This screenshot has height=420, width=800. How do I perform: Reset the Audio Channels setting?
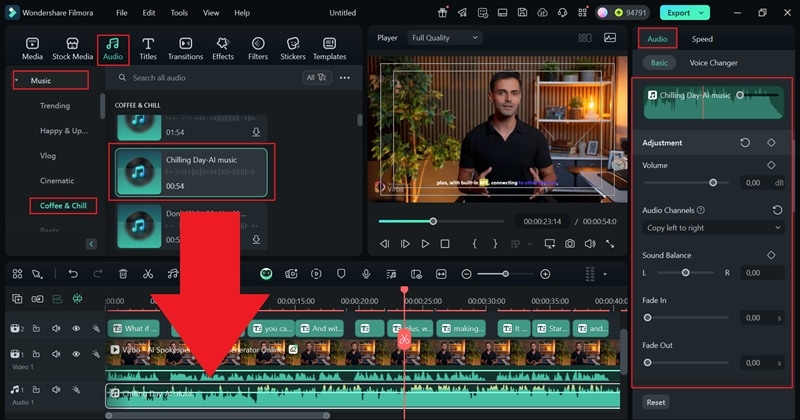pyautogui.click(x=777, y=210)
